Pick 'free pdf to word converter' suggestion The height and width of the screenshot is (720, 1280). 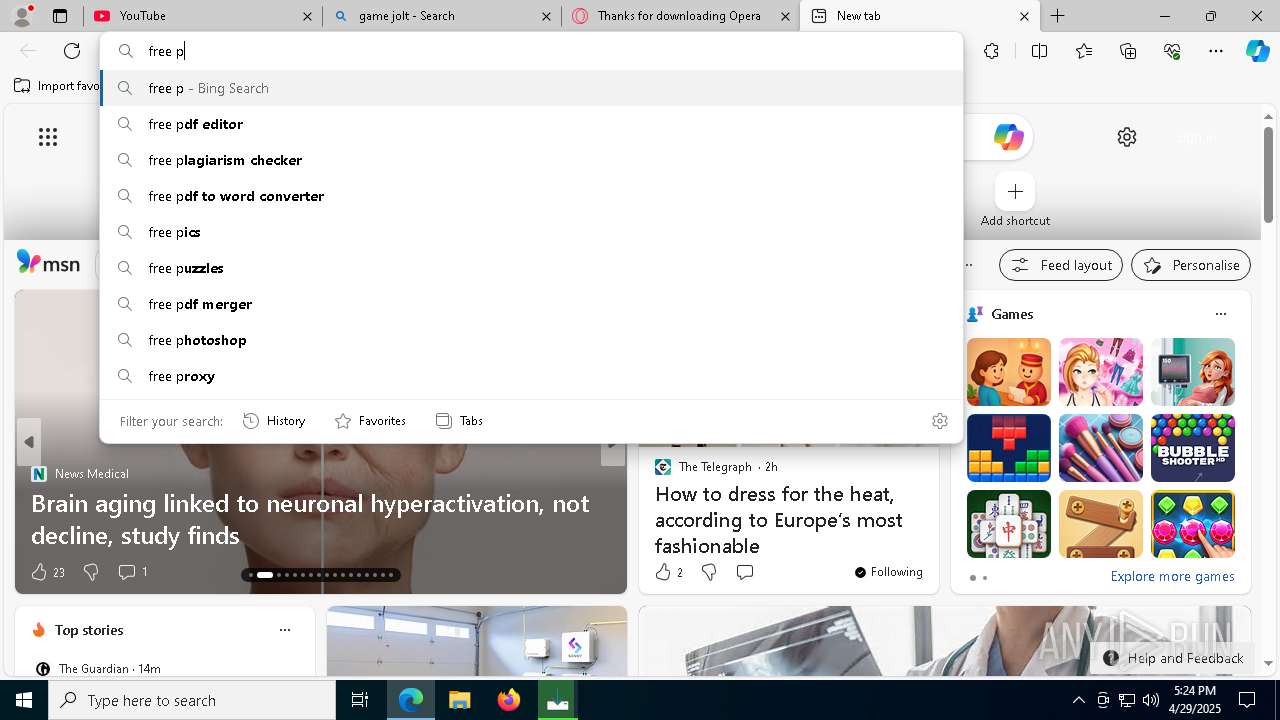tap(532, 196)
